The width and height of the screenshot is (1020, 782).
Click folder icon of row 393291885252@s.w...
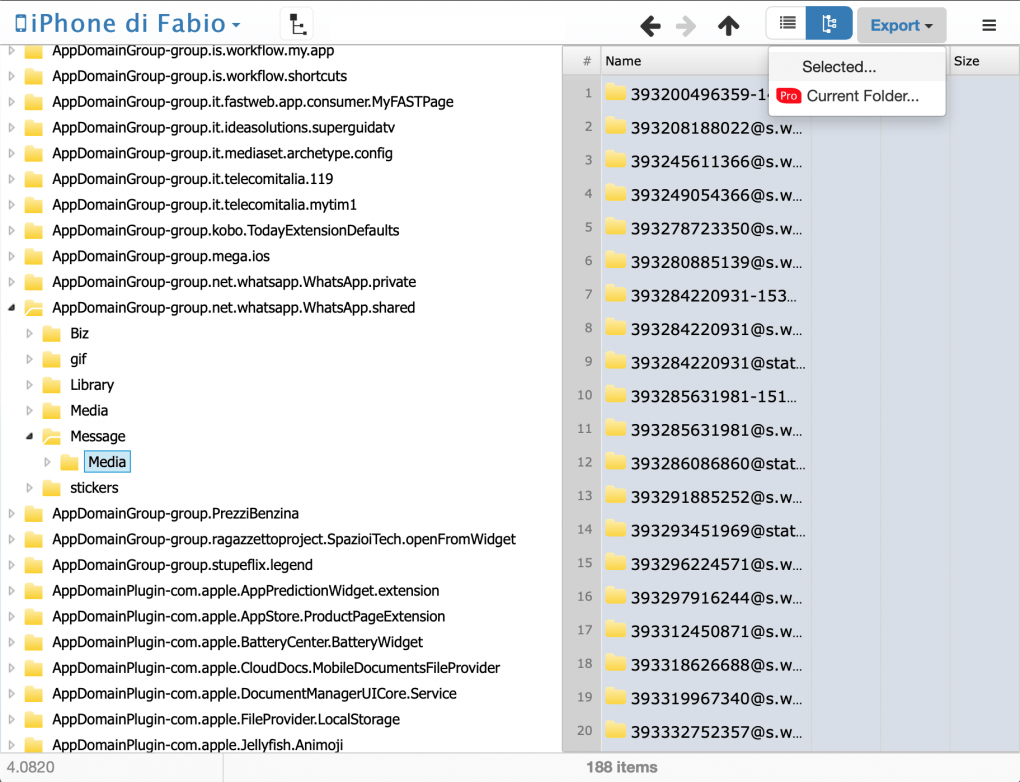[x=615, y=496]
